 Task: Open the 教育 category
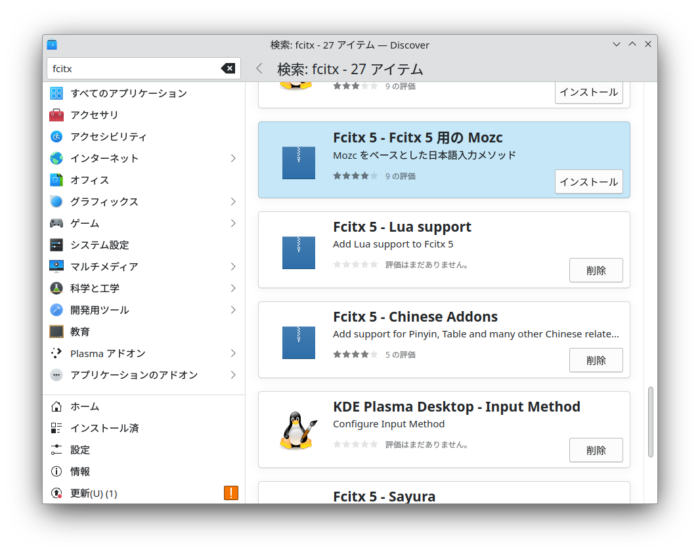tap(144, 331)
